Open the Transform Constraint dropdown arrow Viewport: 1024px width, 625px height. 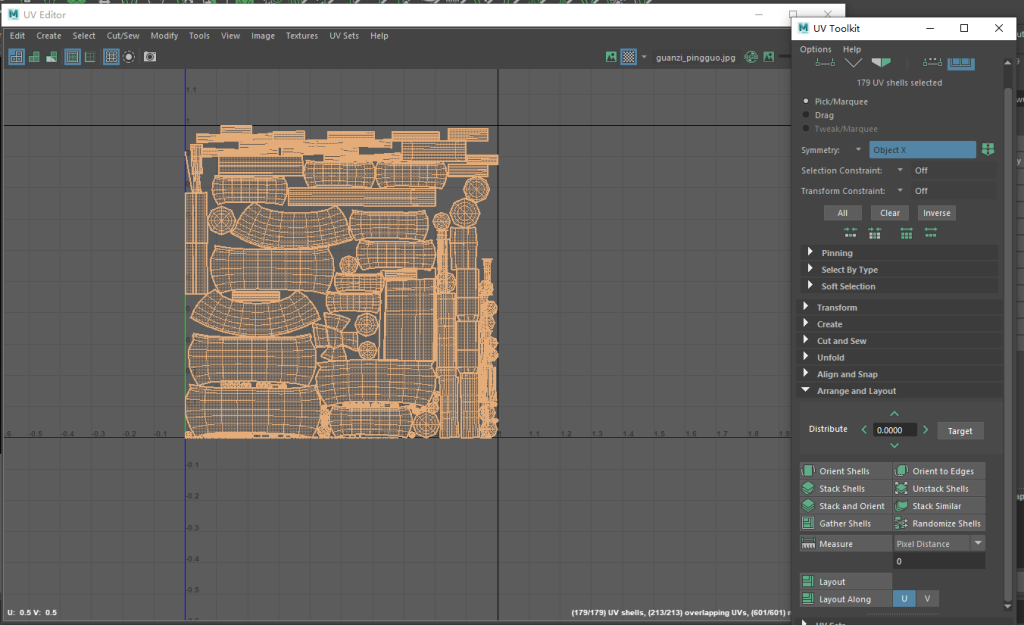[900, 190]
